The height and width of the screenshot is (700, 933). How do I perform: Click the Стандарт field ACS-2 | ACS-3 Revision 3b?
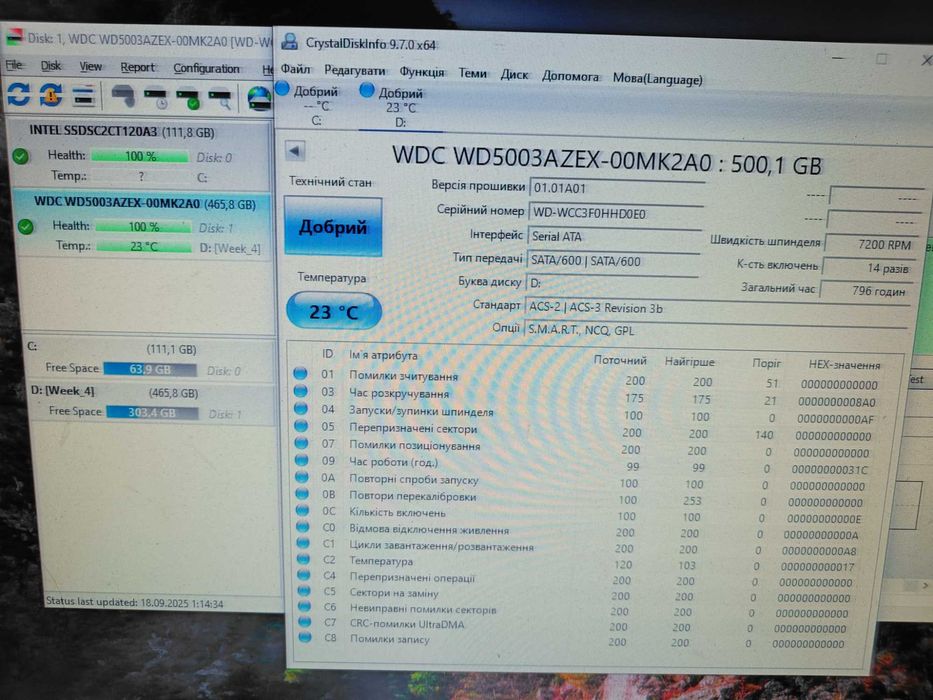click(x=718, y=308)
